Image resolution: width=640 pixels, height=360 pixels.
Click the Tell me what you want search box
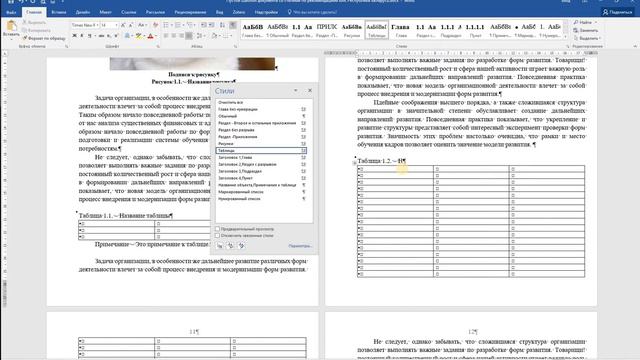(312, 12)
